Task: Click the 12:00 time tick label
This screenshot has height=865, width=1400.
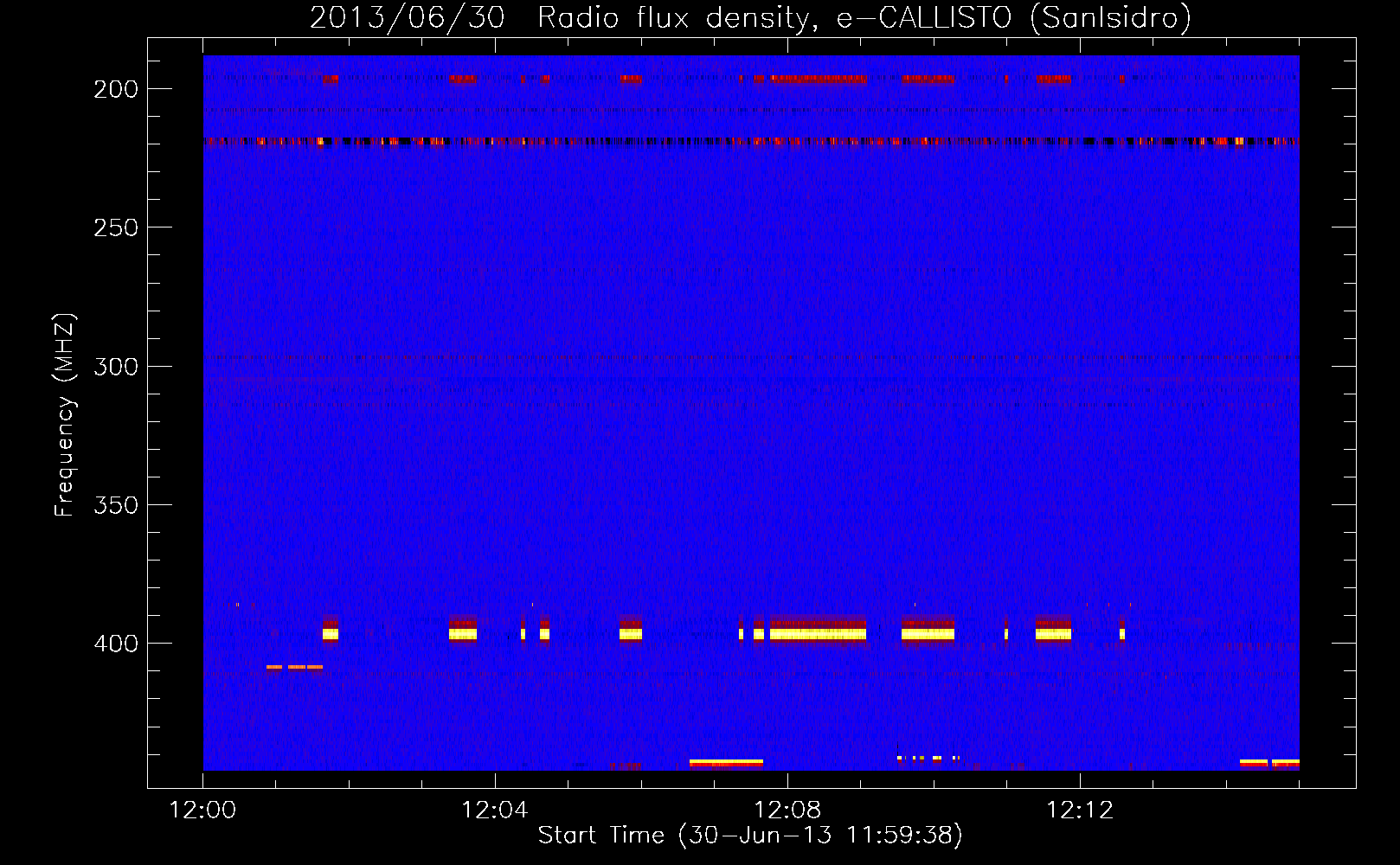Action: coord(202,811)
